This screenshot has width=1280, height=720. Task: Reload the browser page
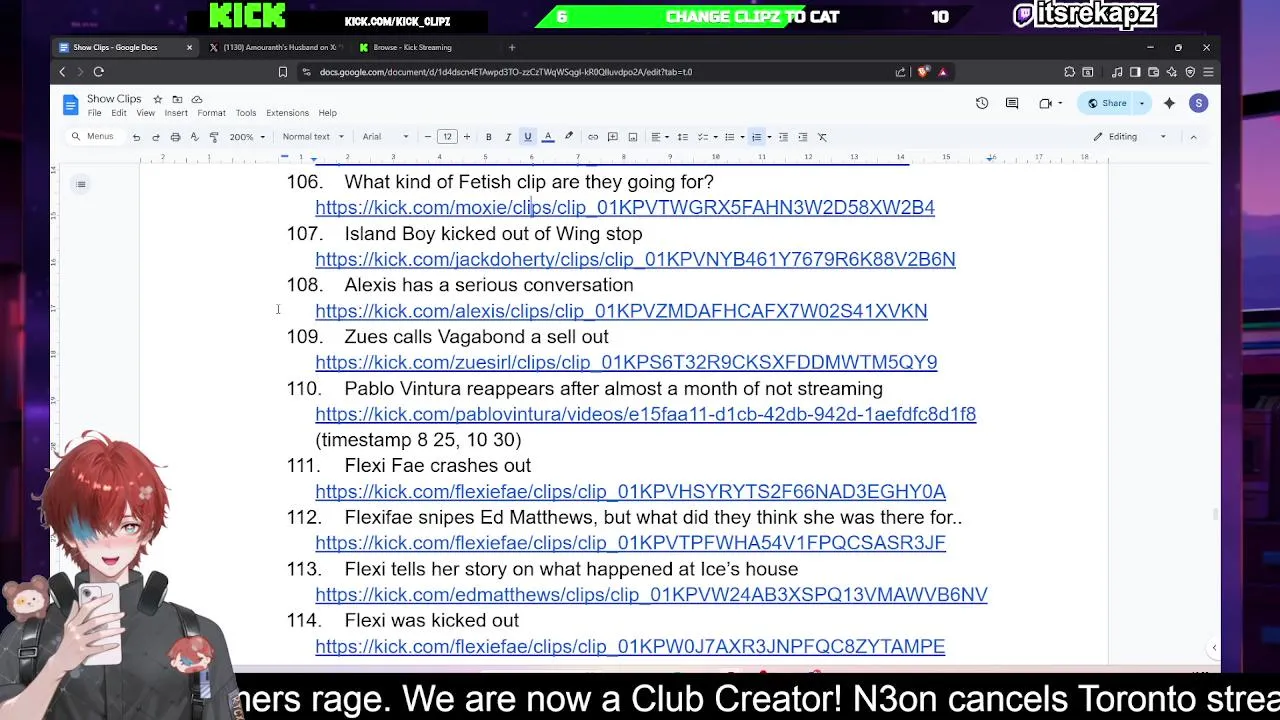tap(98, 72)
